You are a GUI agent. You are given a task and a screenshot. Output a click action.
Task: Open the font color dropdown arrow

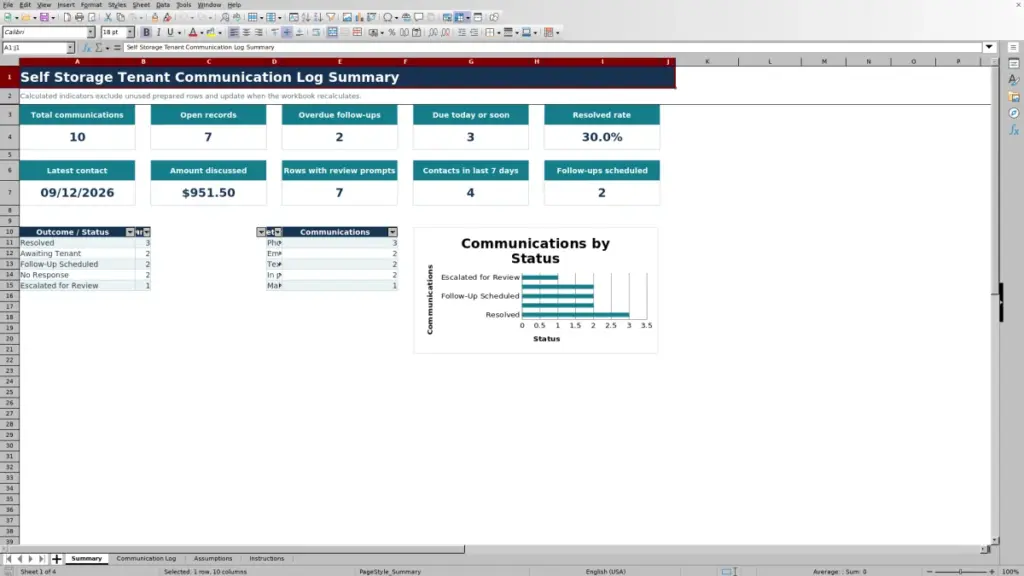(x=202, y=32)
